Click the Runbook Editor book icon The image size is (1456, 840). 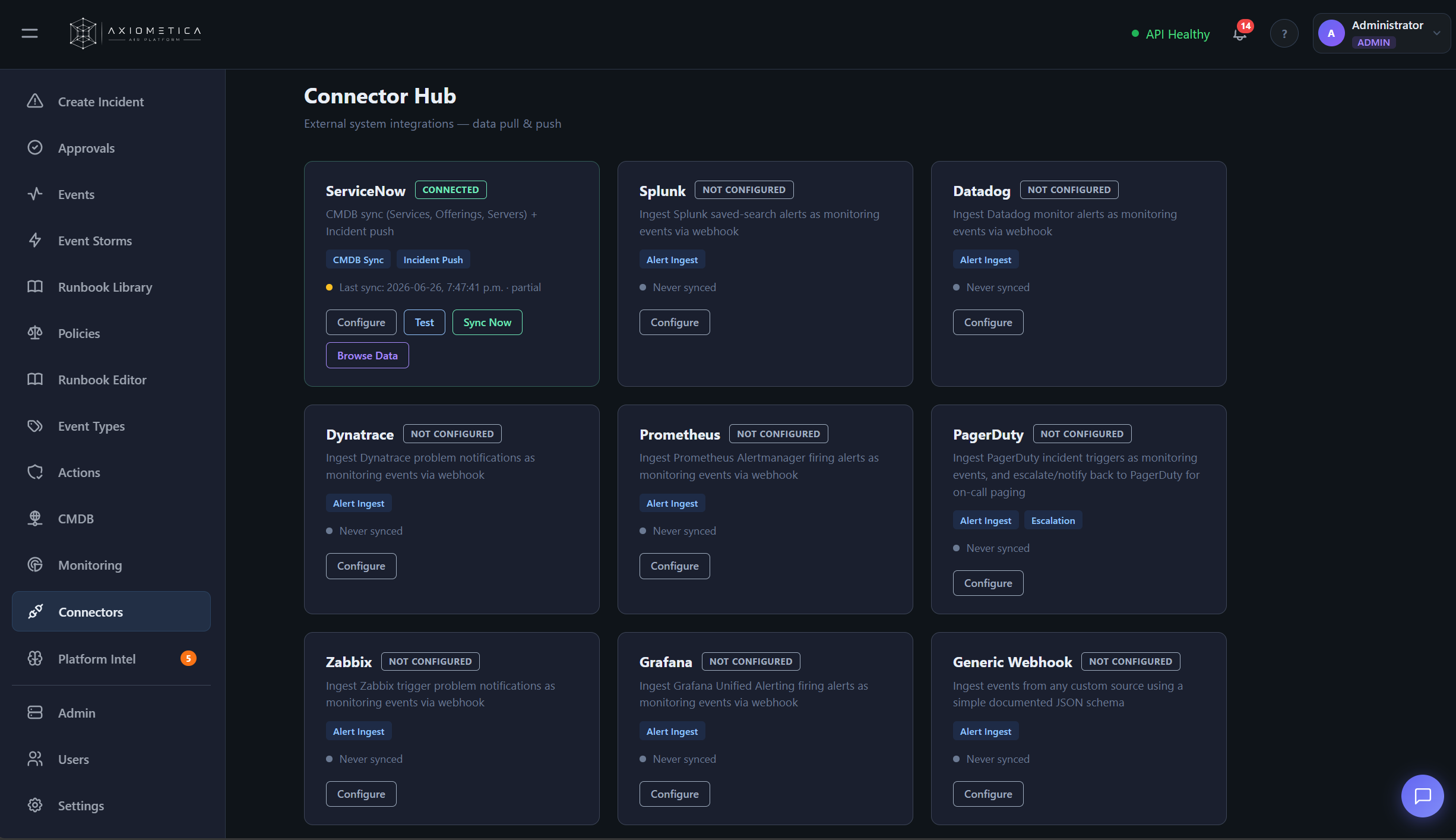click(35, 379)
